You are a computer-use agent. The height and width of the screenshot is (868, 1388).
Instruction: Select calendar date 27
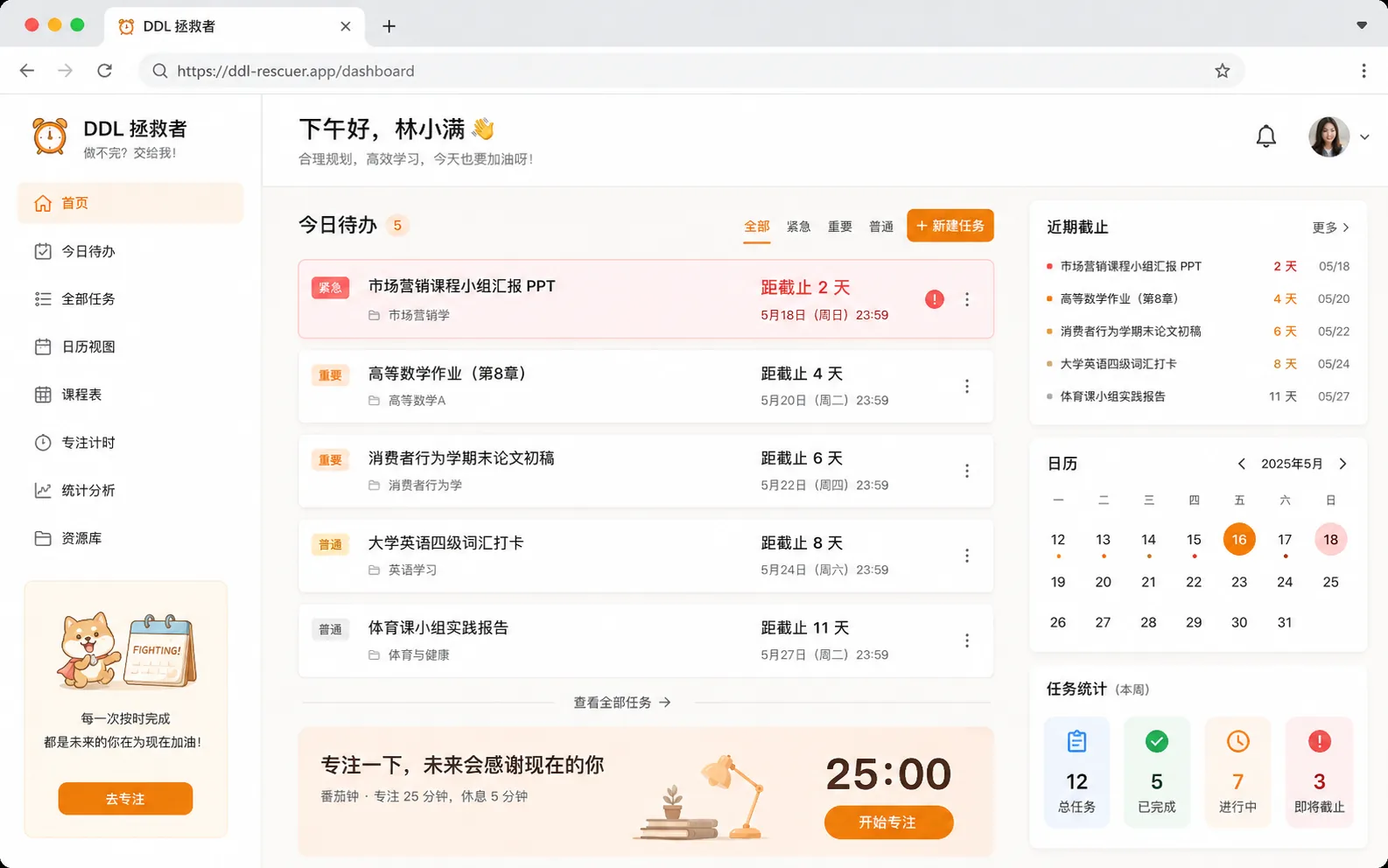[x=1103, y=622]
